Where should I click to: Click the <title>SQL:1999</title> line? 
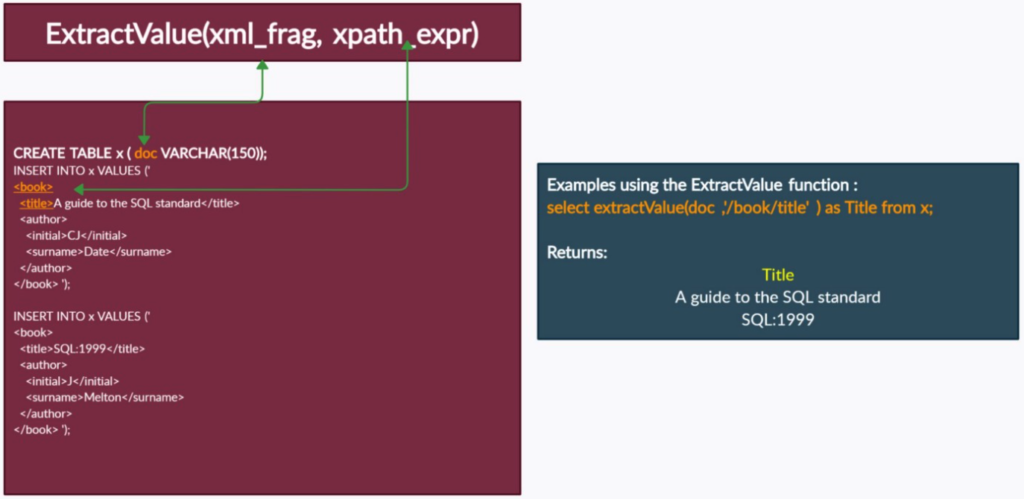tap(82, 349)
